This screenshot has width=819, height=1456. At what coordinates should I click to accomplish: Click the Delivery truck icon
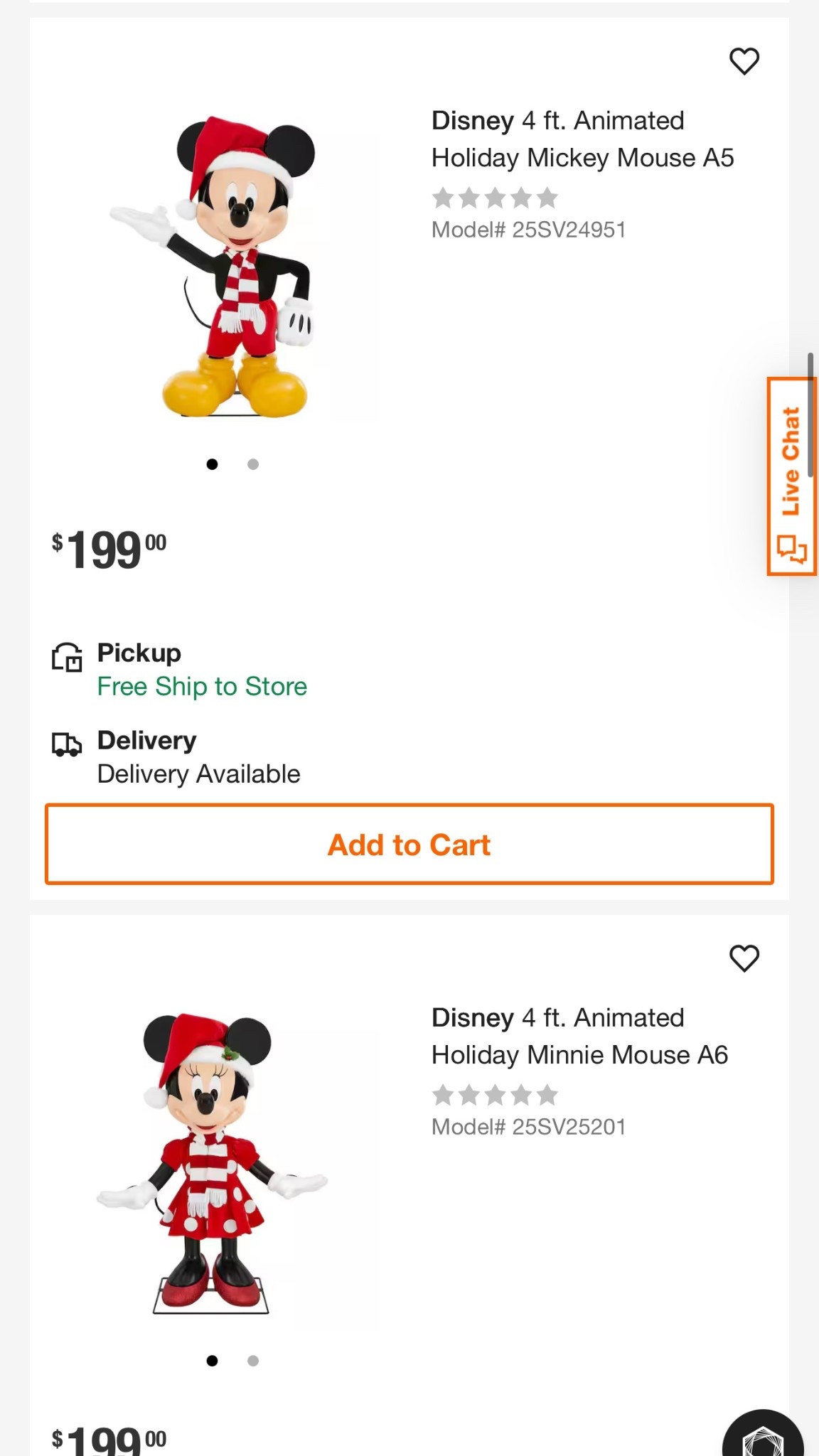point(67,744)
